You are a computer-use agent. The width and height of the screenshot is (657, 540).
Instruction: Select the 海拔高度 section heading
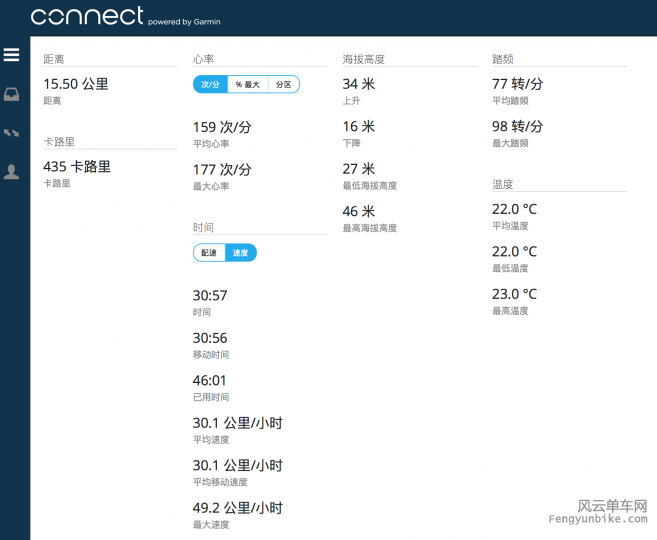pos(363,60)
